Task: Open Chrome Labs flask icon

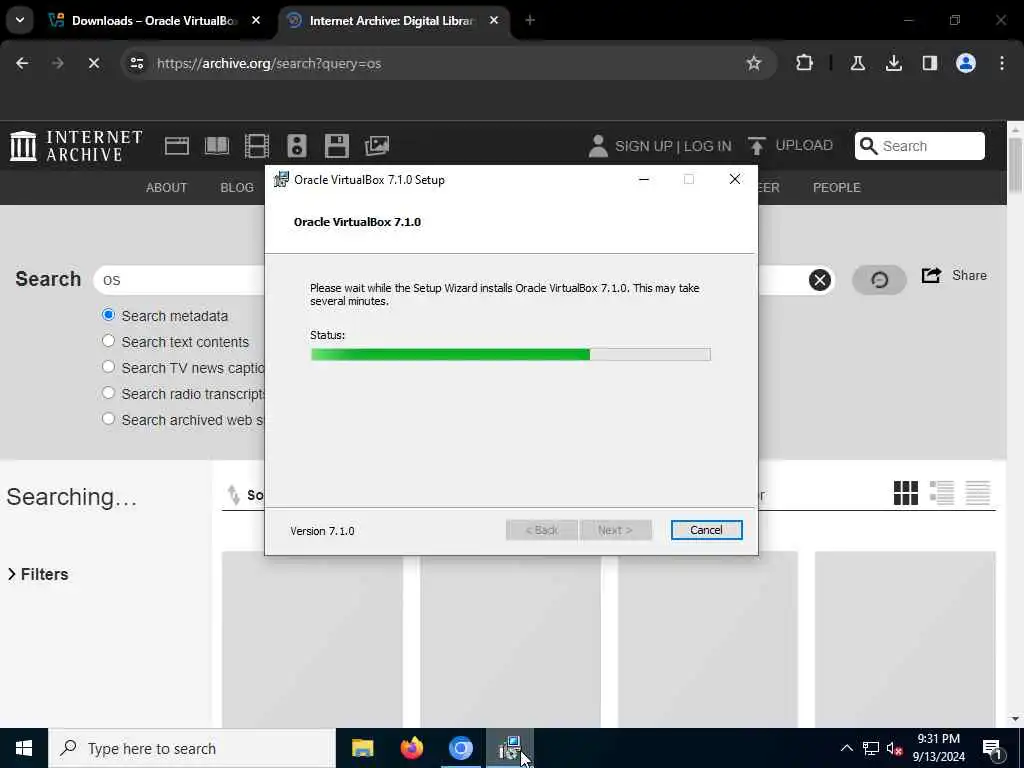Action: pos(857,63)
